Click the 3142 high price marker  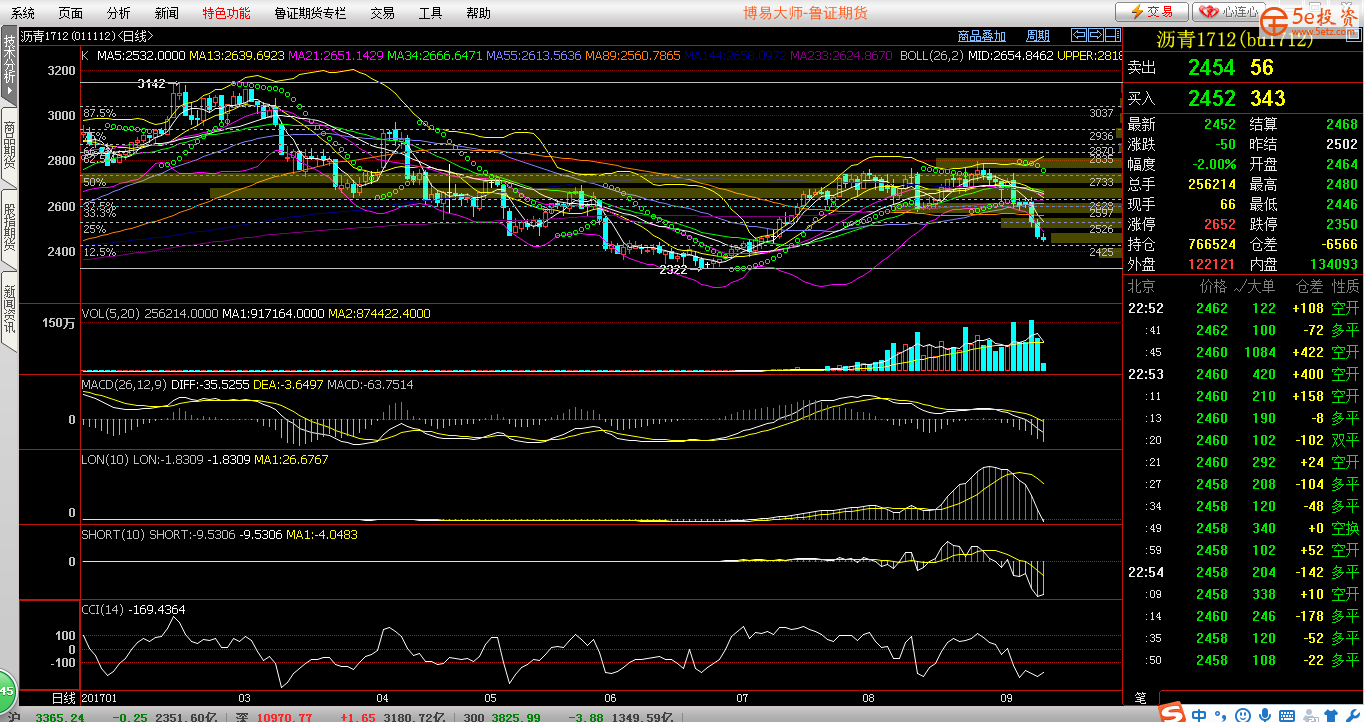point(151,83)
